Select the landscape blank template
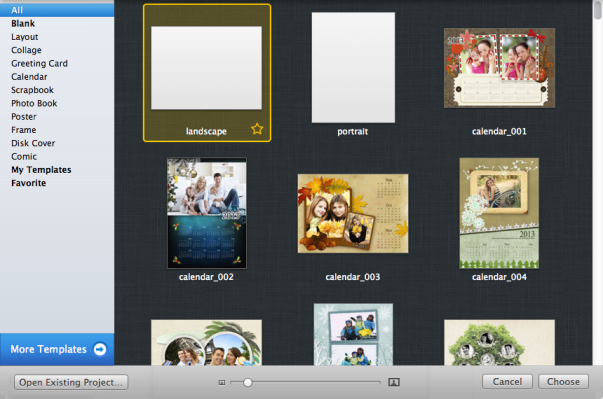This screenshot has width=603, height=399. point(207,68)
